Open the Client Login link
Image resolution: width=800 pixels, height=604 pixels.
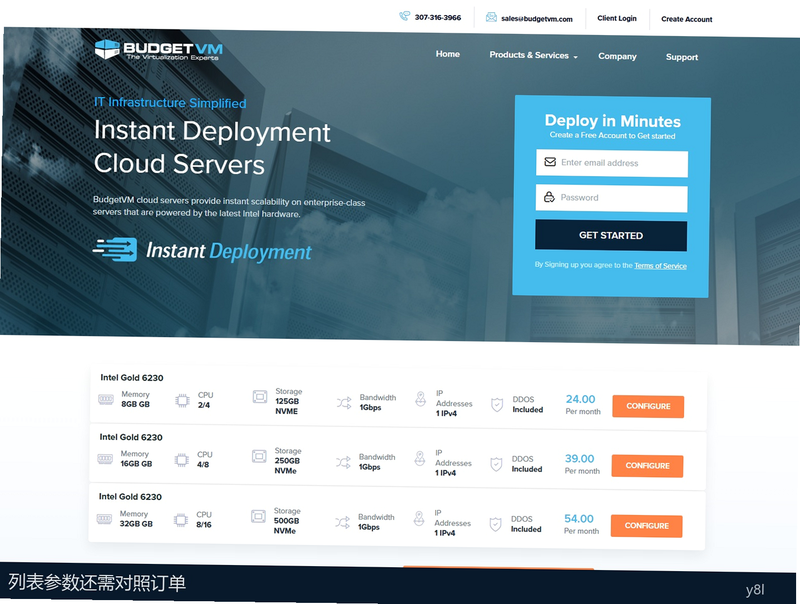click(x=617, y=18)
